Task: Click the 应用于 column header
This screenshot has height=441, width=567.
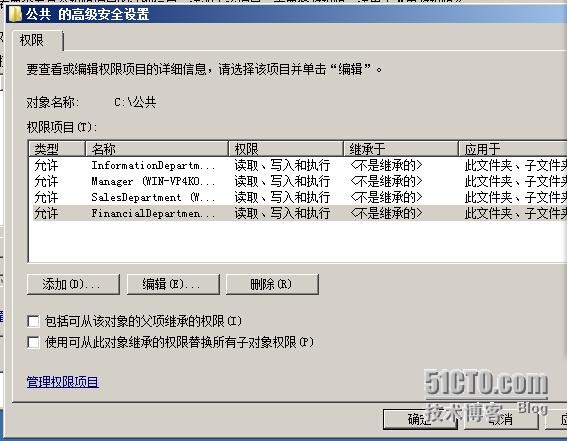Action: click(513, 149)
